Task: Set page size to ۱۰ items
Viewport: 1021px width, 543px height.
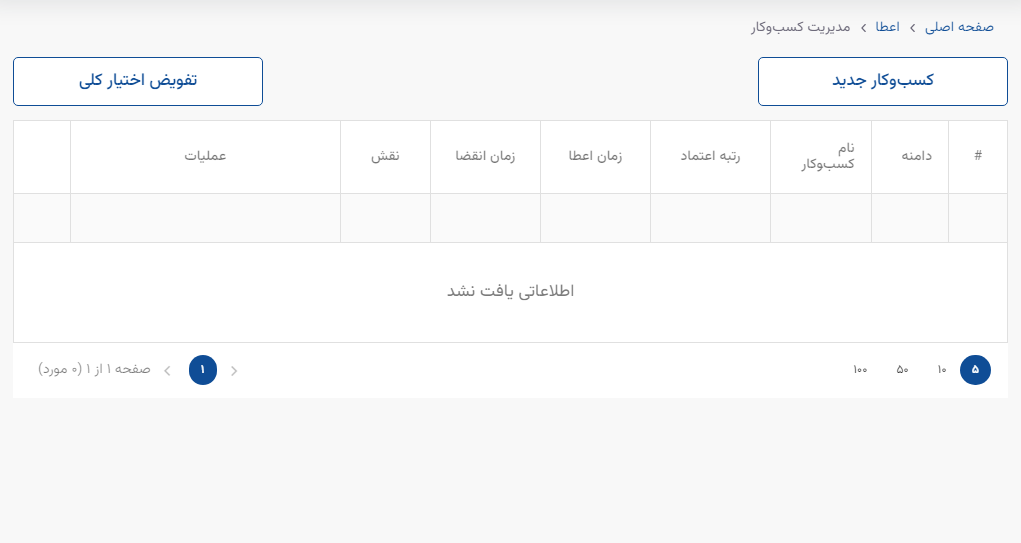Action: (942, 370)
